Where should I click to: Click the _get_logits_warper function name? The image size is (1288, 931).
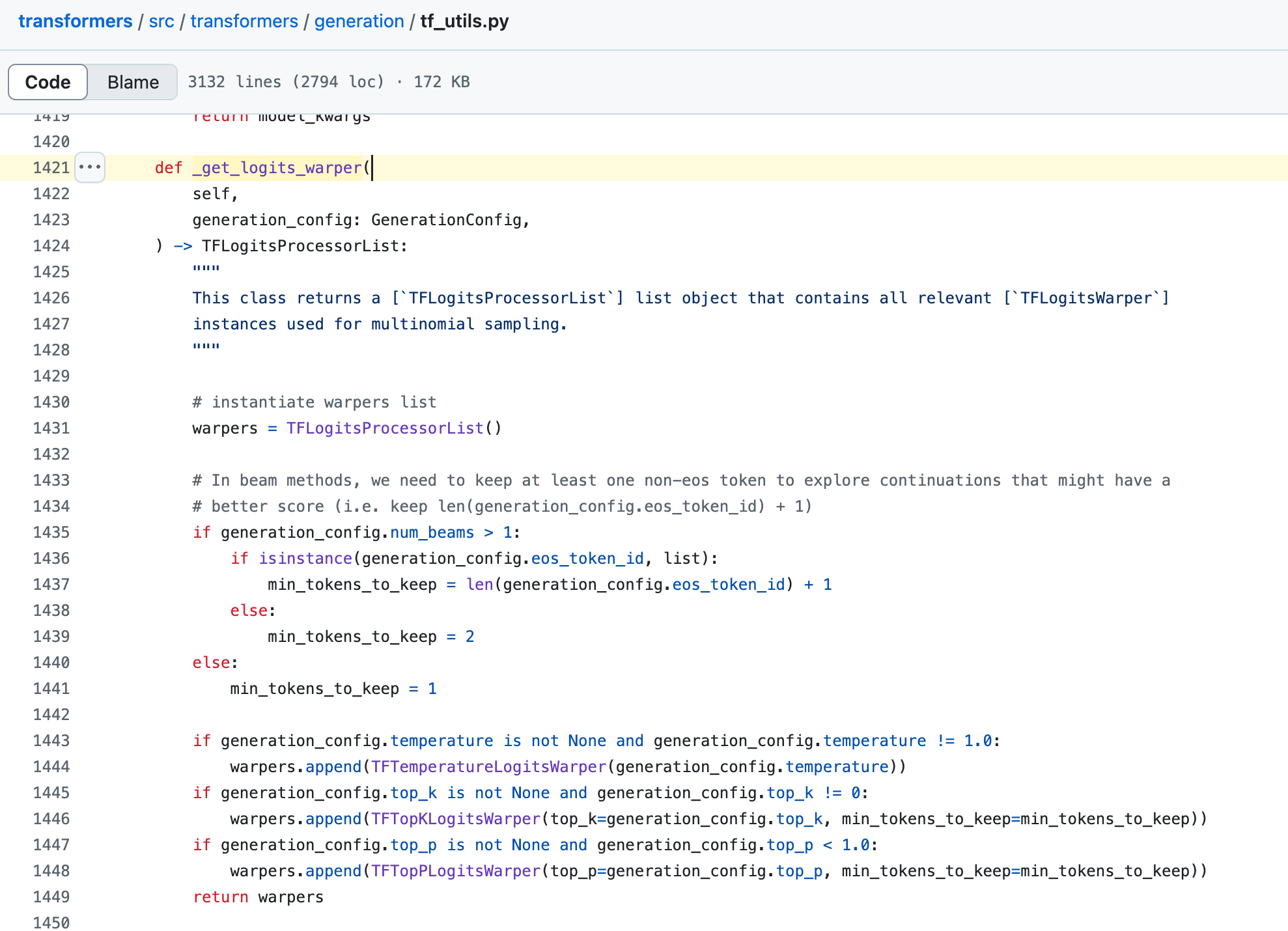(x=277, y=167)
